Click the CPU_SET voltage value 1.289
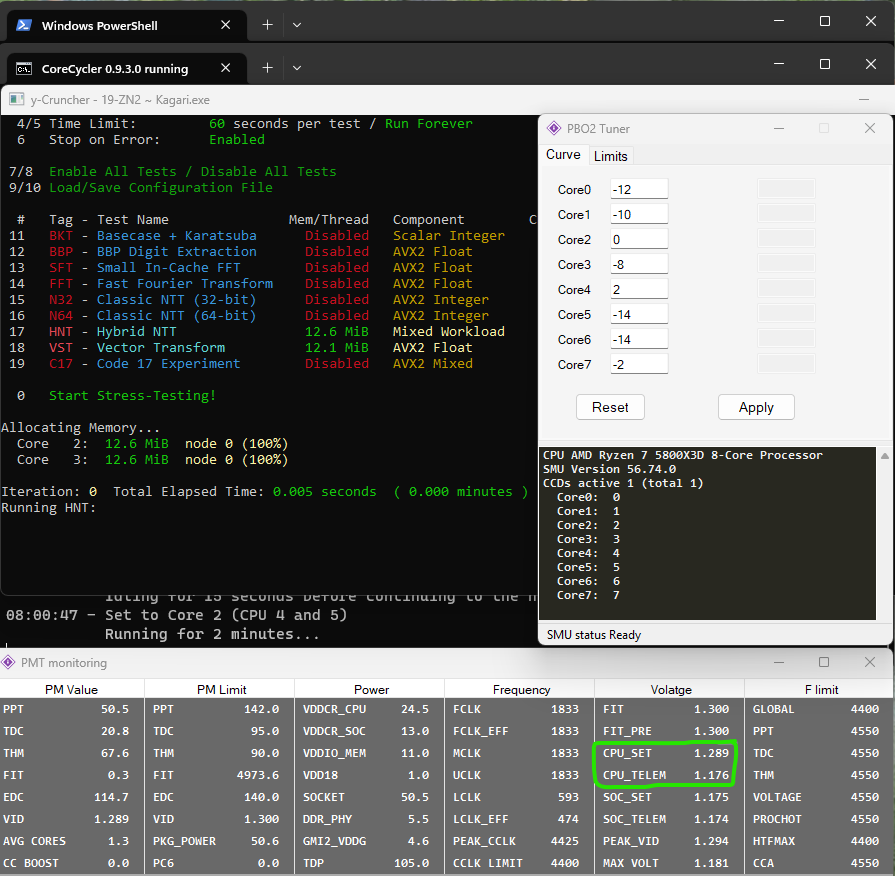Screen dimensions: 895x876 tap(711, 753)
